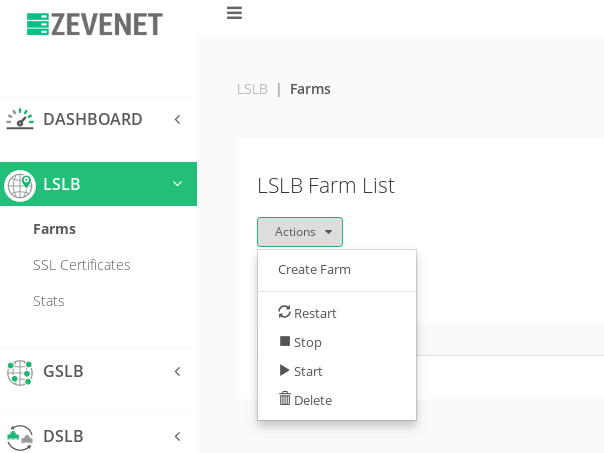Image resolution: width=604 pixels, height=453 pixels.
Task: Expand the GSLB sidebar section chevron
Action: coord(177,372)
